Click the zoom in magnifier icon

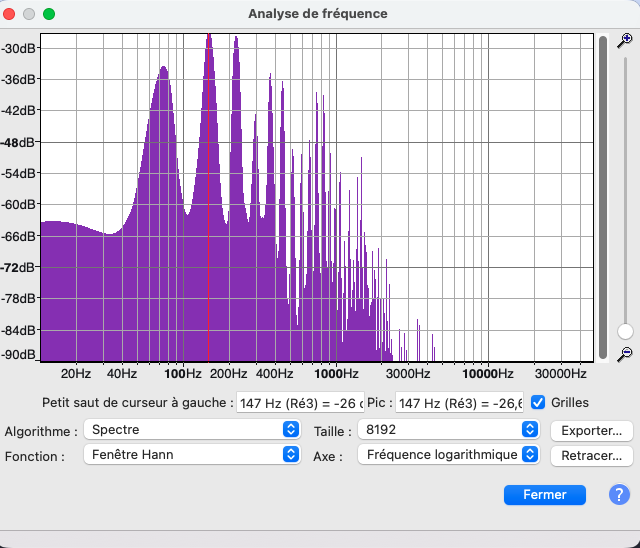coord(625,41)
